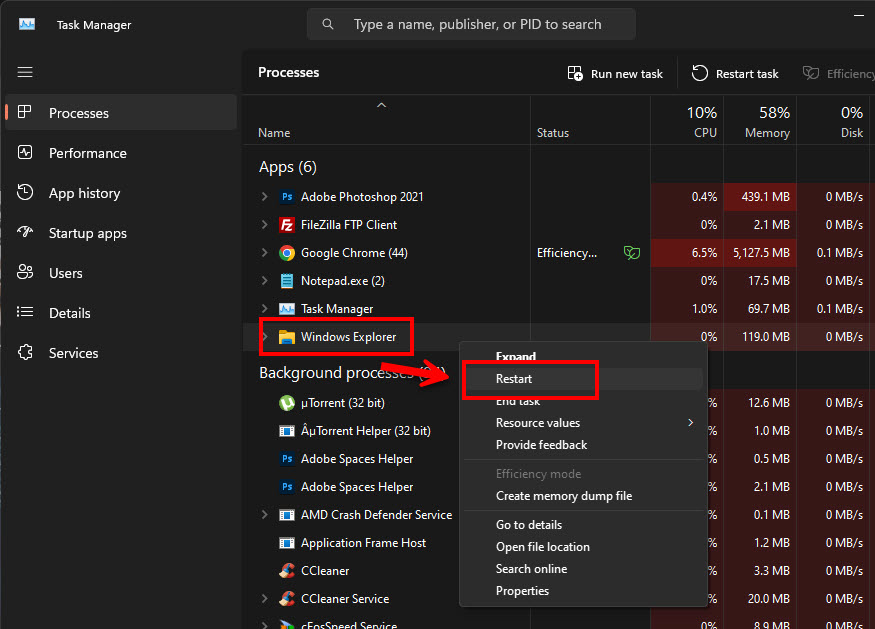This screenshot has width=875, height=629.
Task: Sort processes by CPU column
Action: pyautogui.click(x=688, y=122)
